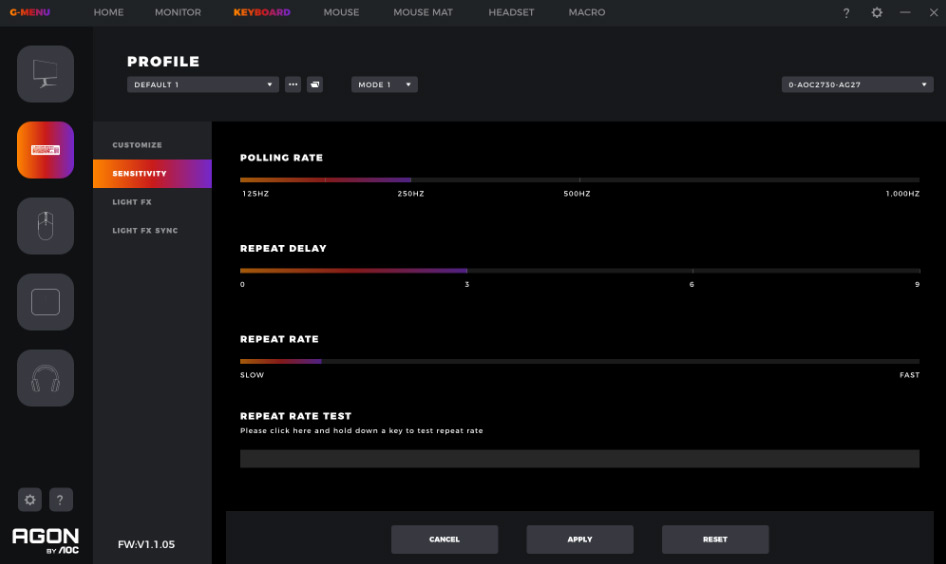Screen dimensions: 946x564
Task: Click the SLOW repeat rate label
Action: click(x=252, y=375)
